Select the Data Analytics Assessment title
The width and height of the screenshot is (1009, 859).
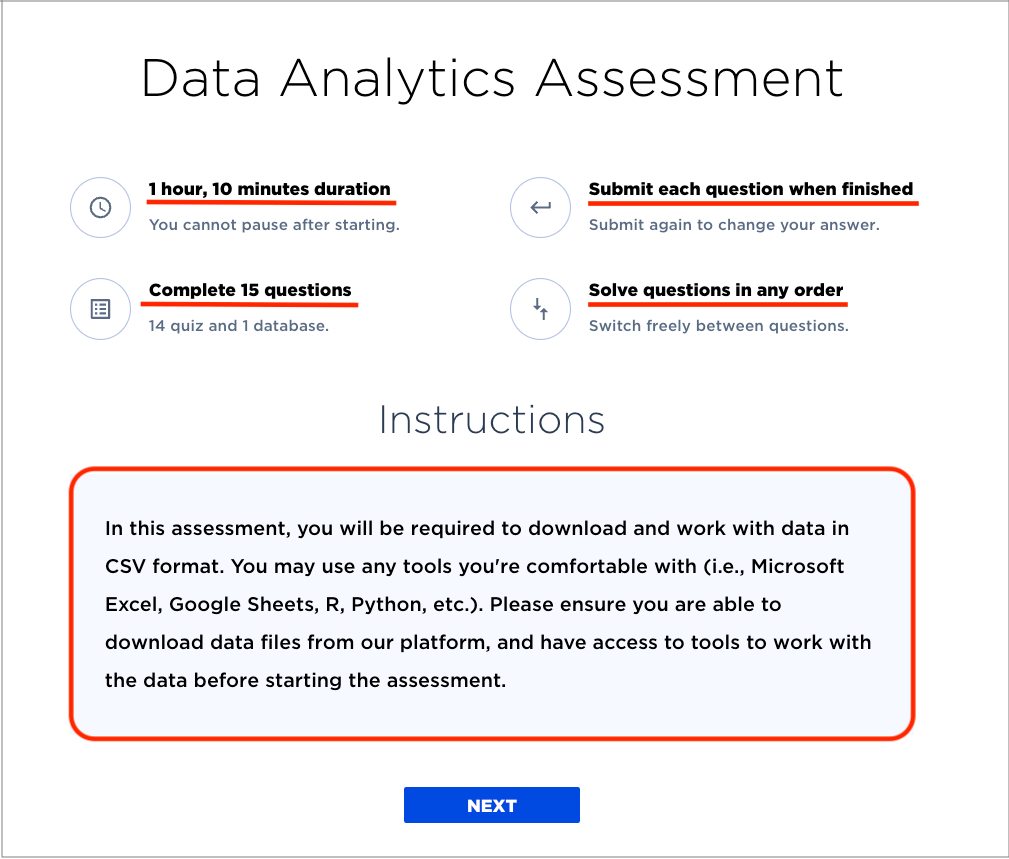(x=492, y=78)
